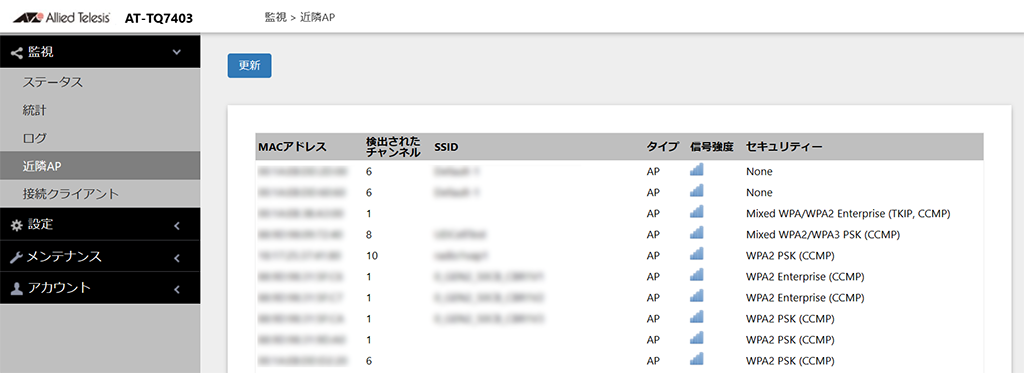Screen dimensions: 1024x373
Task: Click signal icon for Mixed WPA2/WPA3 PSK row
Action: (x=696, y=234)
